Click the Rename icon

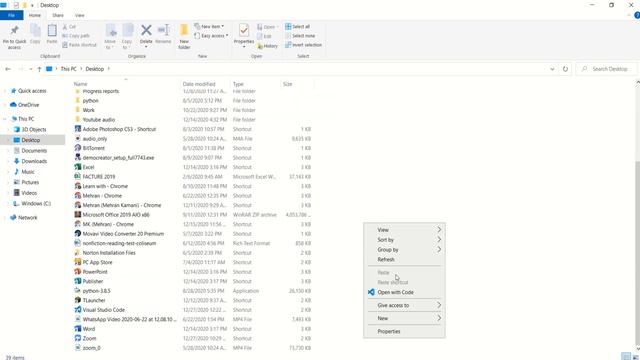pyautogui.click(x=163, y=30)
